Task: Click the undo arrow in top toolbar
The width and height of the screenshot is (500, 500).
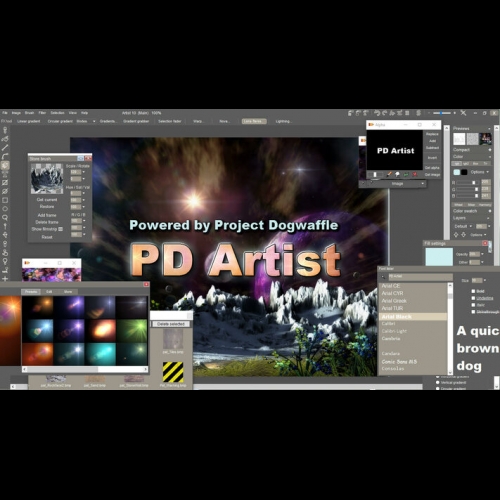Action: tap(377, 113)
